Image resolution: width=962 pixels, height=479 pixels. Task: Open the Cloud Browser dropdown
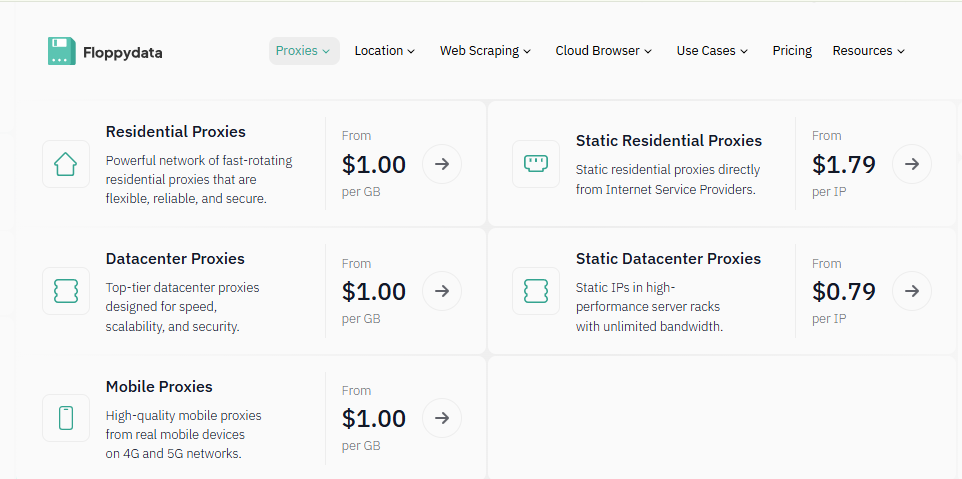click(x=604, y=51)
